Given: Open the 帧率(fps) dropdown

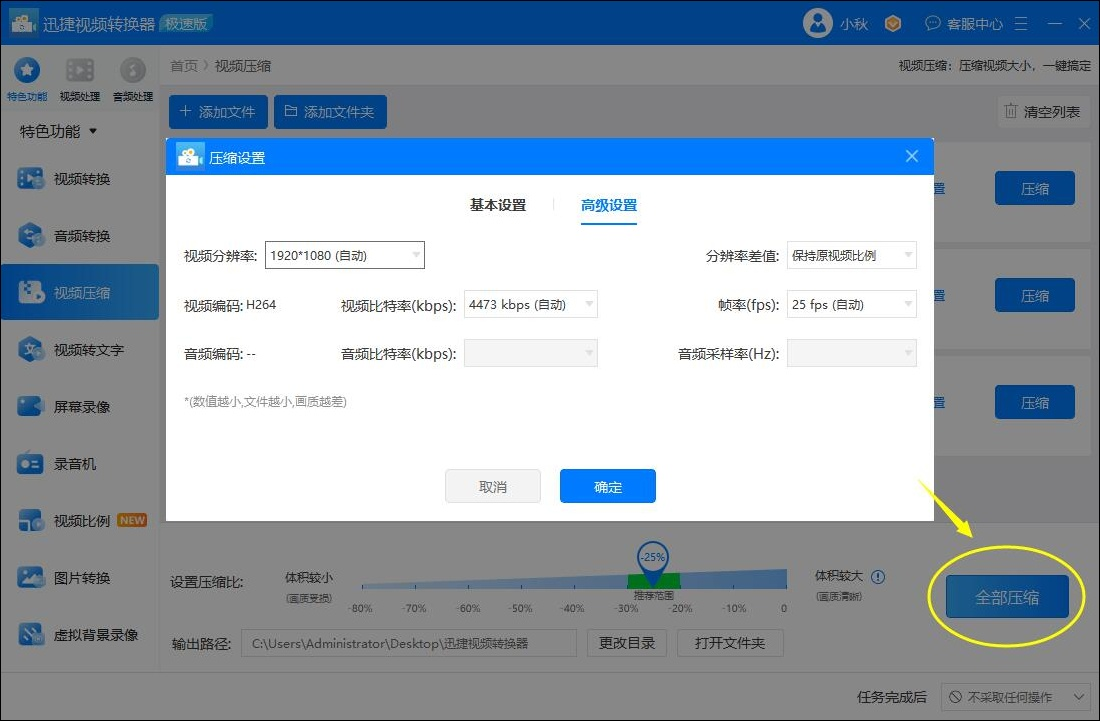Looking at the screenshot, I should (x=852, y=304).
